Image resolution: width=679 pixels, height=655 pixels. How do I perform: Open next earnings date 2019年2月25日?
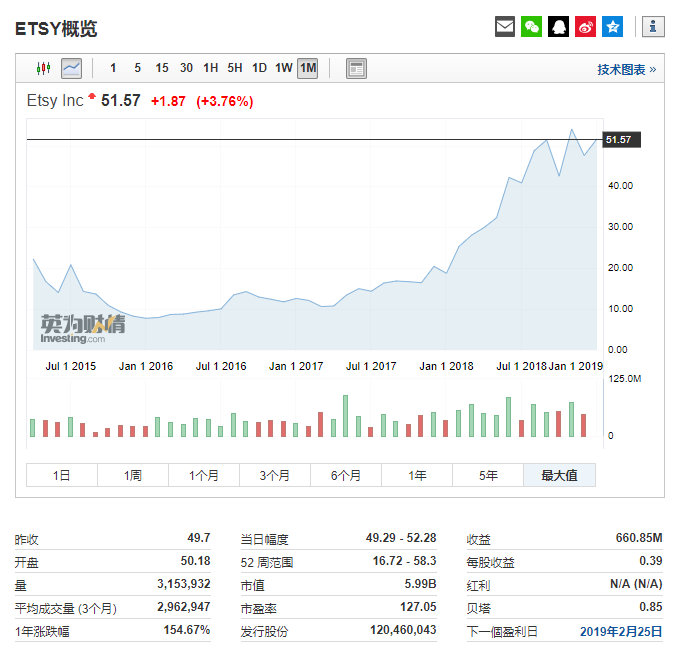pyautogui.click(x=621, y=631)
